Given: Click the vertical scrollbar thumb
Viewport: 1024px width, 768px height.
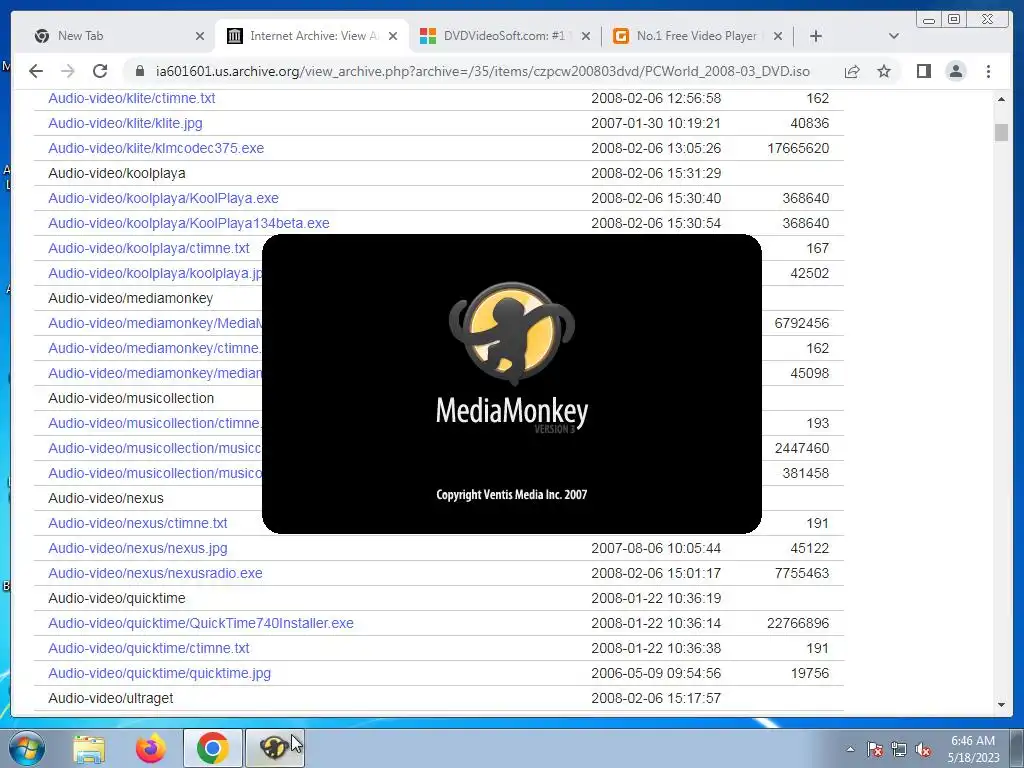Looking at the screenshot, I should [1001, 132].
